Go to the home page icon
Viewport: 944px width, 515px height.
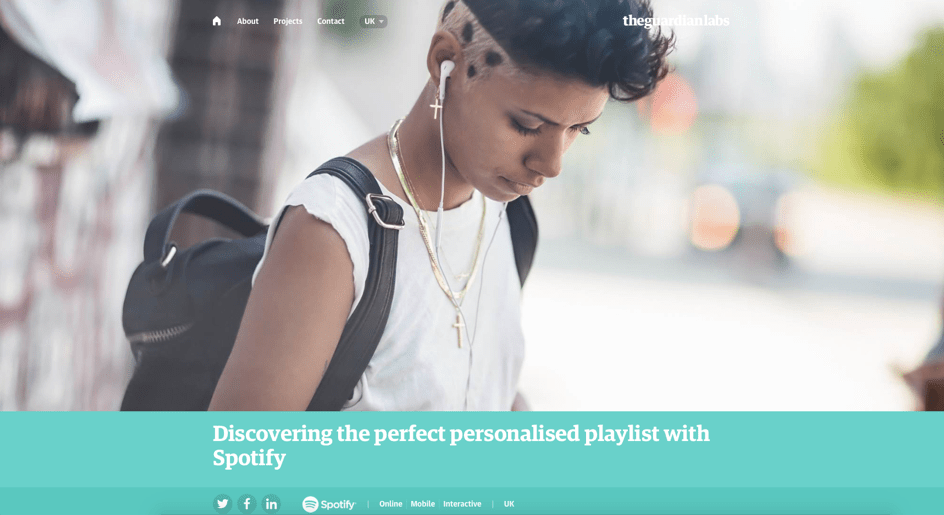217,21
